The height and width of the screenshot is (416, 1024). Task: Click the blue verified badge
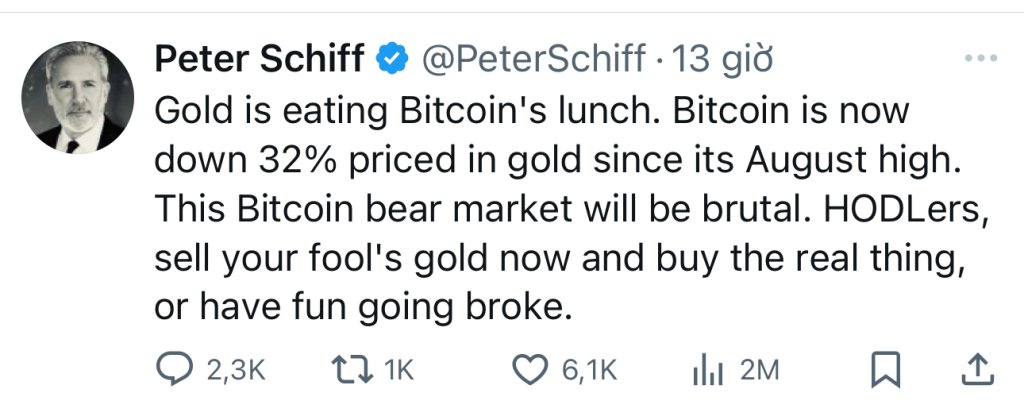point(391,60)
